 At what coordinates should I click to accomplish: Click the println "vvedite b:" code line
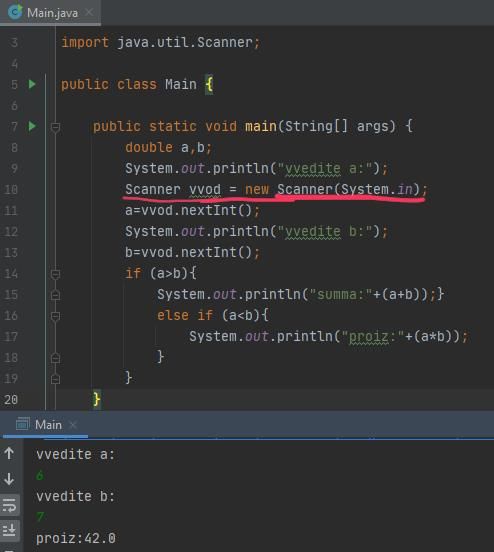(257, 231)
